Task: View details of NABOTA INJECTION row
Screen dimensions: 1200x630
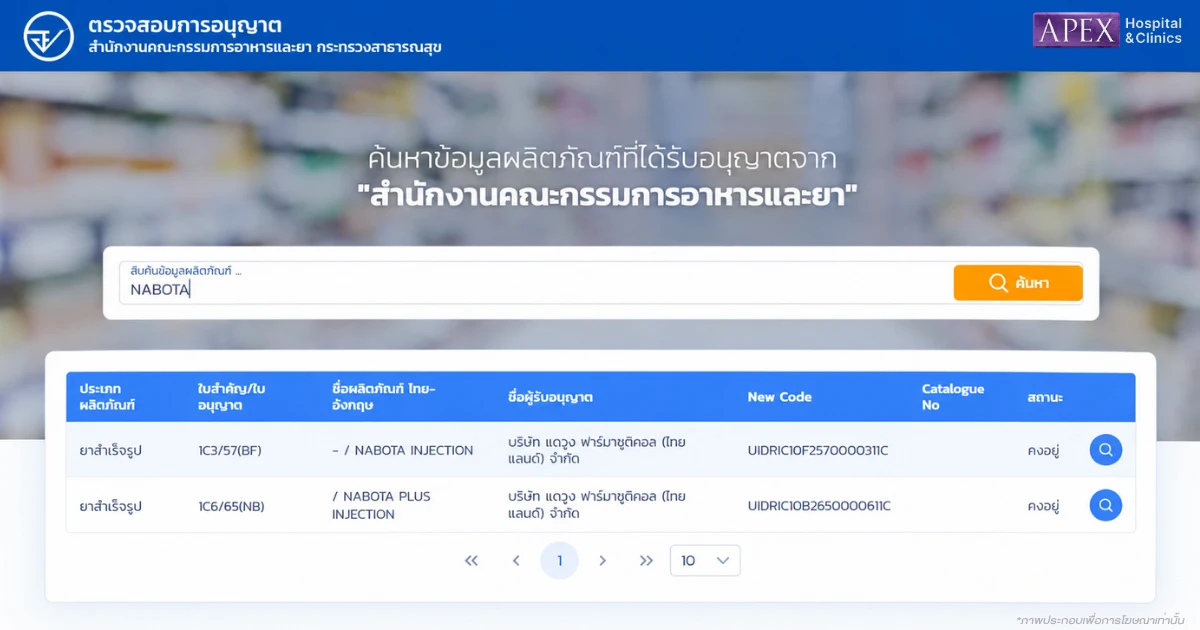Action: (1105, 450)
